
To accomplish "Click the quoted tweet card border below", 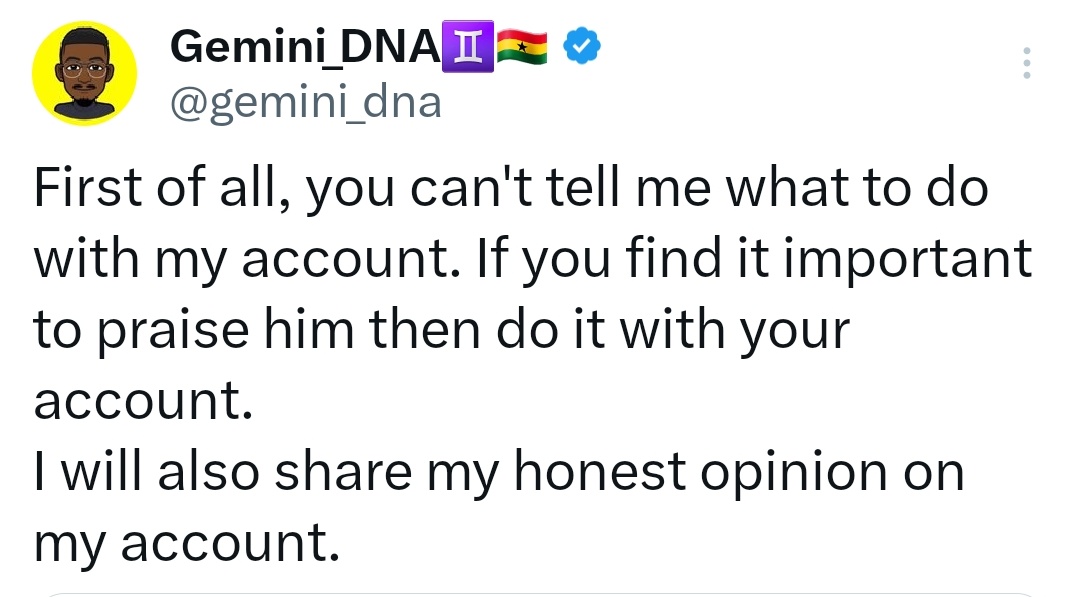I will click(x=540, y=594).
